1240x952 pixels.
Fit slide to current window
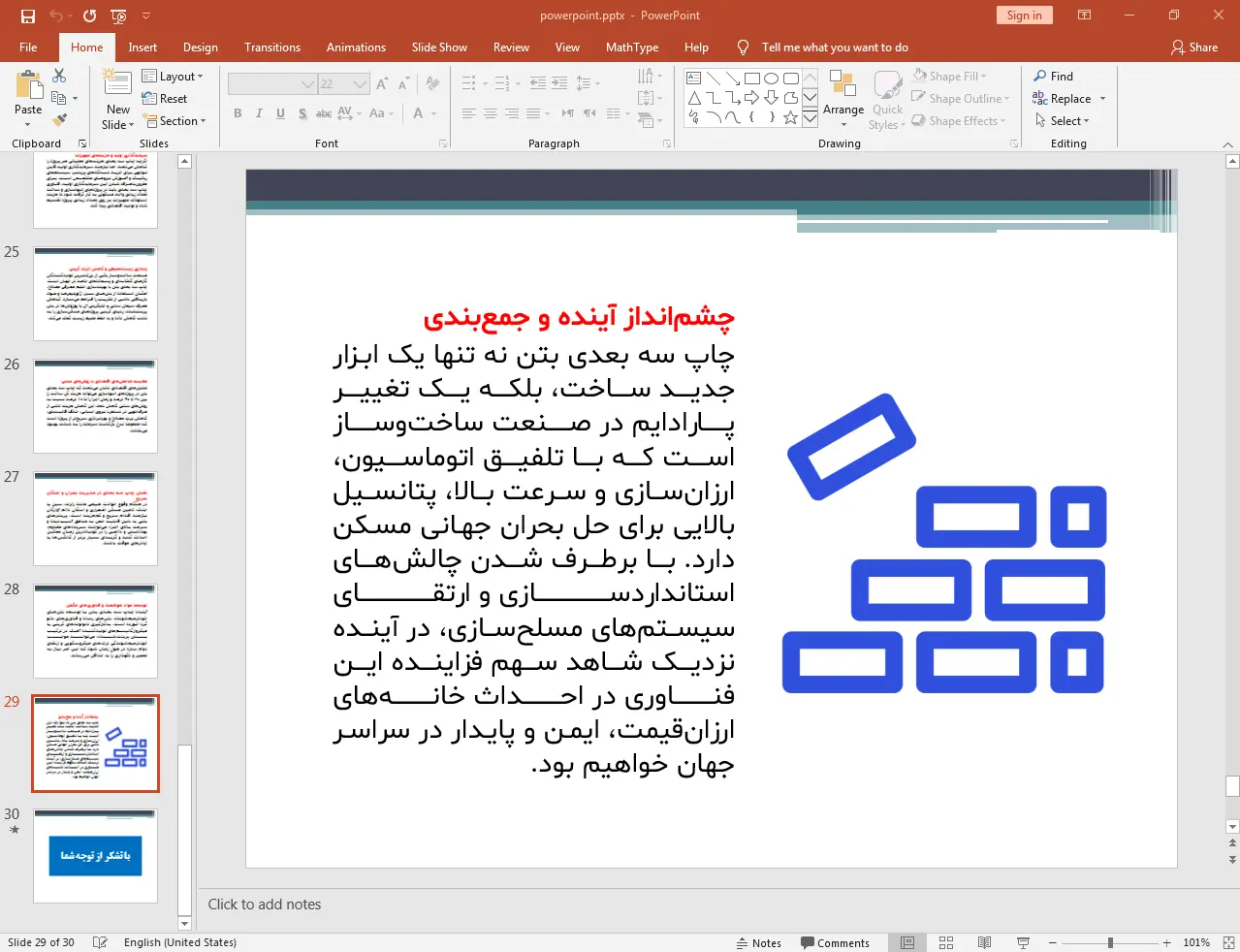point(1229,942)
